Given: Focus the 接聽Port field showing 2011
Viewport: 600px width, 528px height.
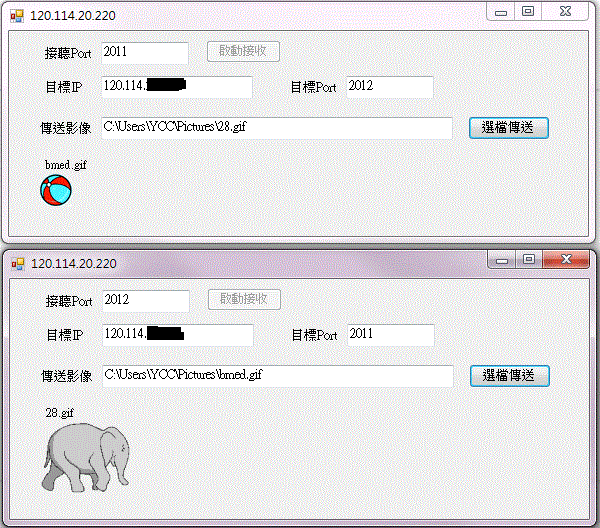Looking at the screenshot, I should point(145,52).
